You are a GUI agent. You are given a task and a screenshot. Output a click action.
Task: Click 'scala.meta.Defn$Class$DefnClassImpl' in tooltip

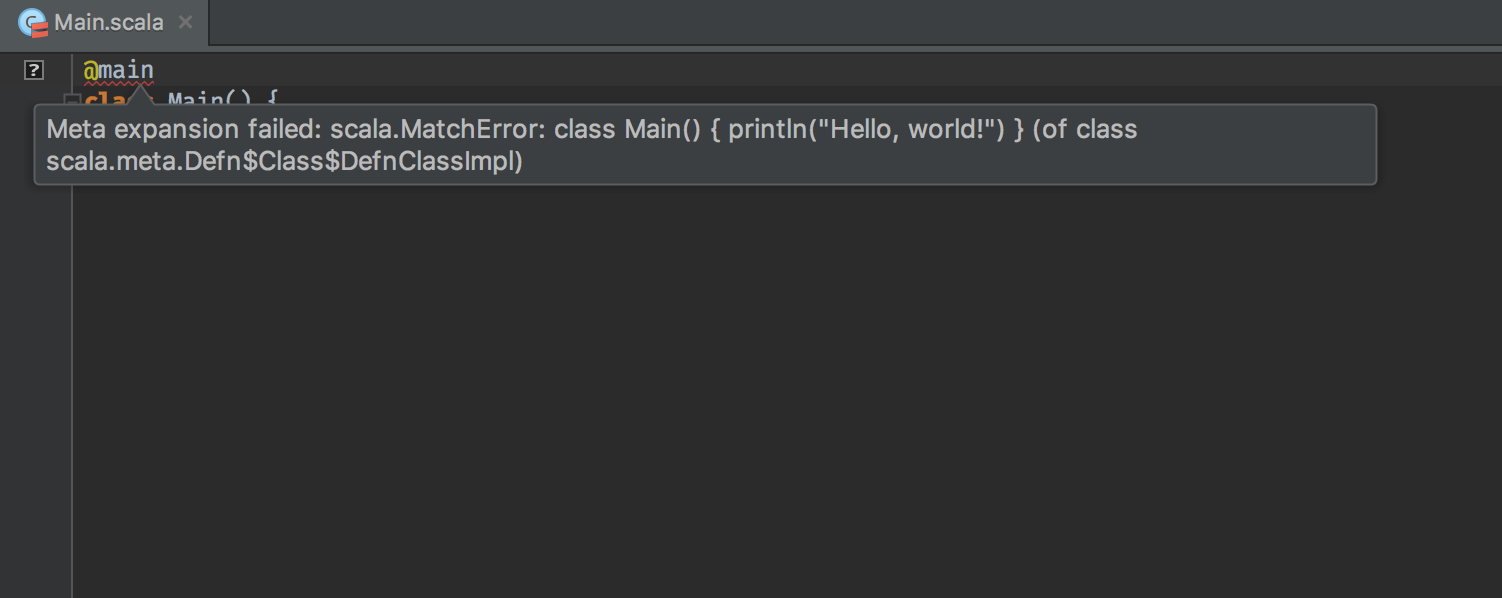click(x=284, y=162)
